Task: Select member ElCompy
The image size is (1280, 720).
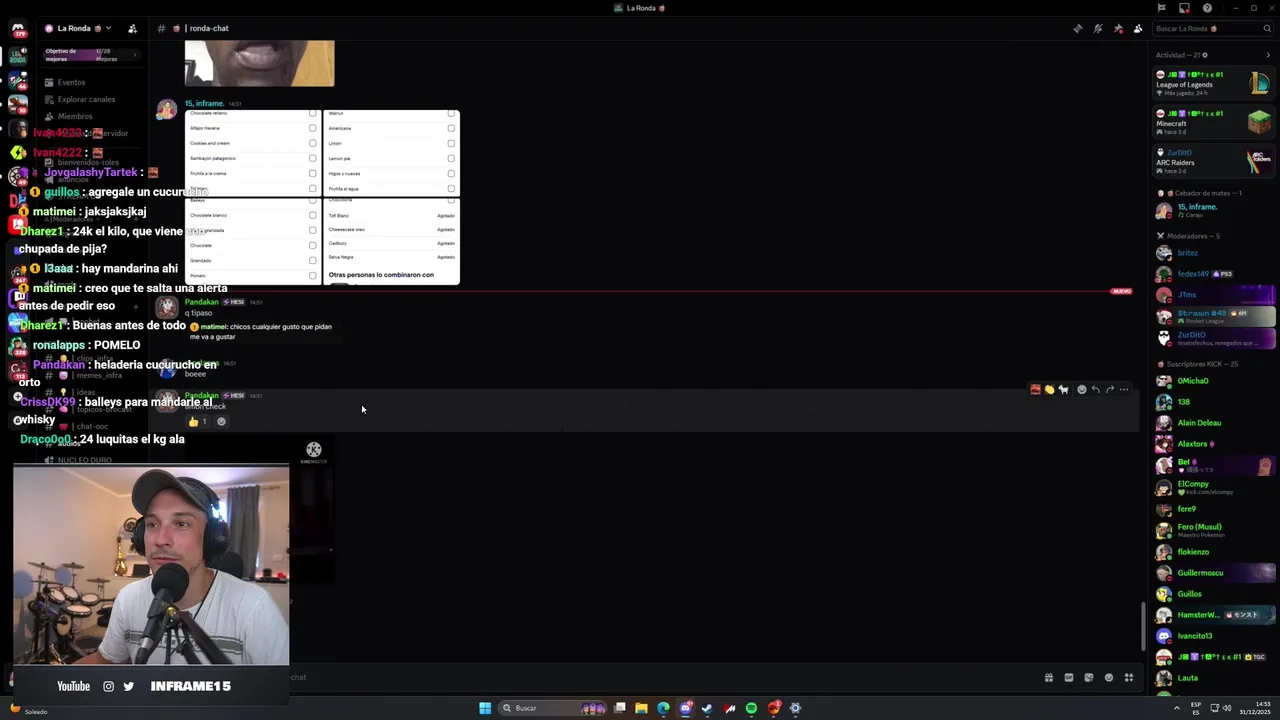Action: (x=1214, y=487)
